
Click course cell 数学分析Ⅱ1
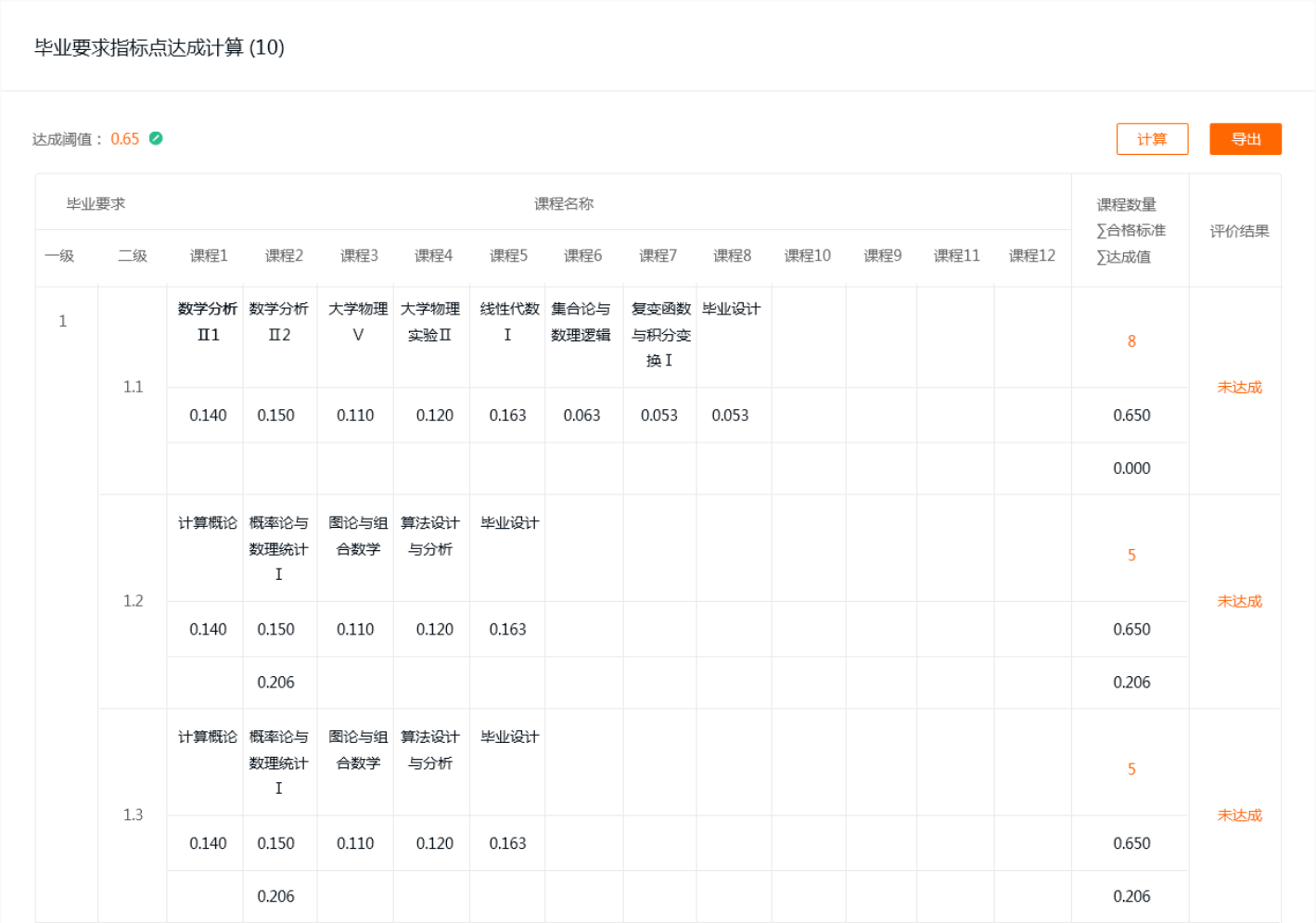208,322
